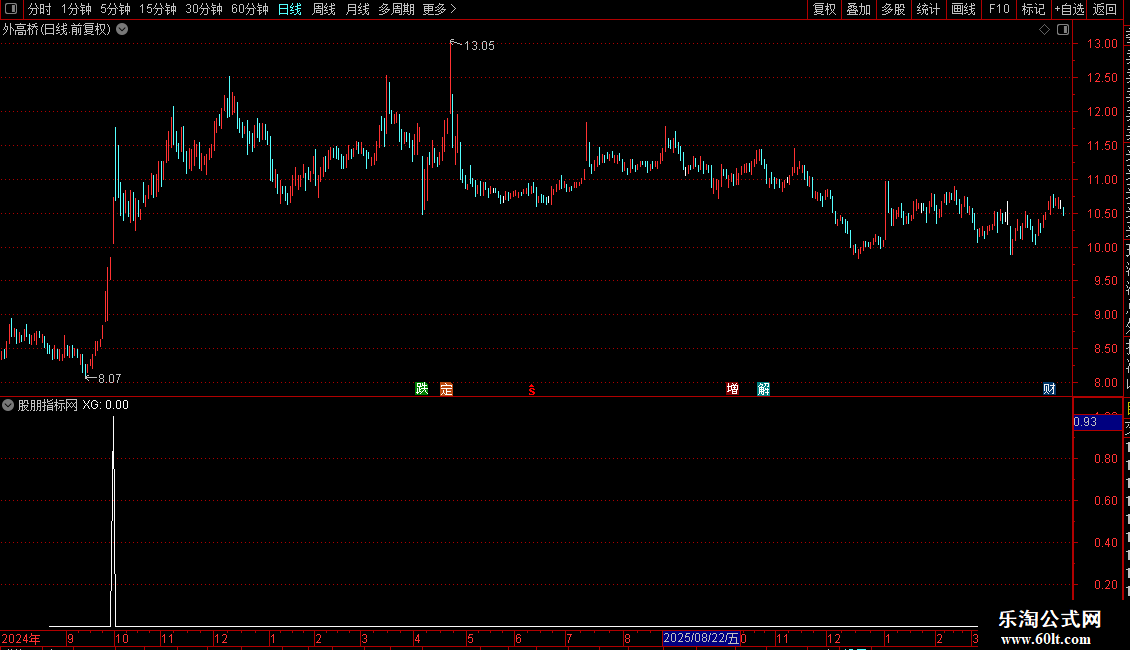Open the F10 company info
This screenshot has height=650, width=1130.
tap(999, 9)
